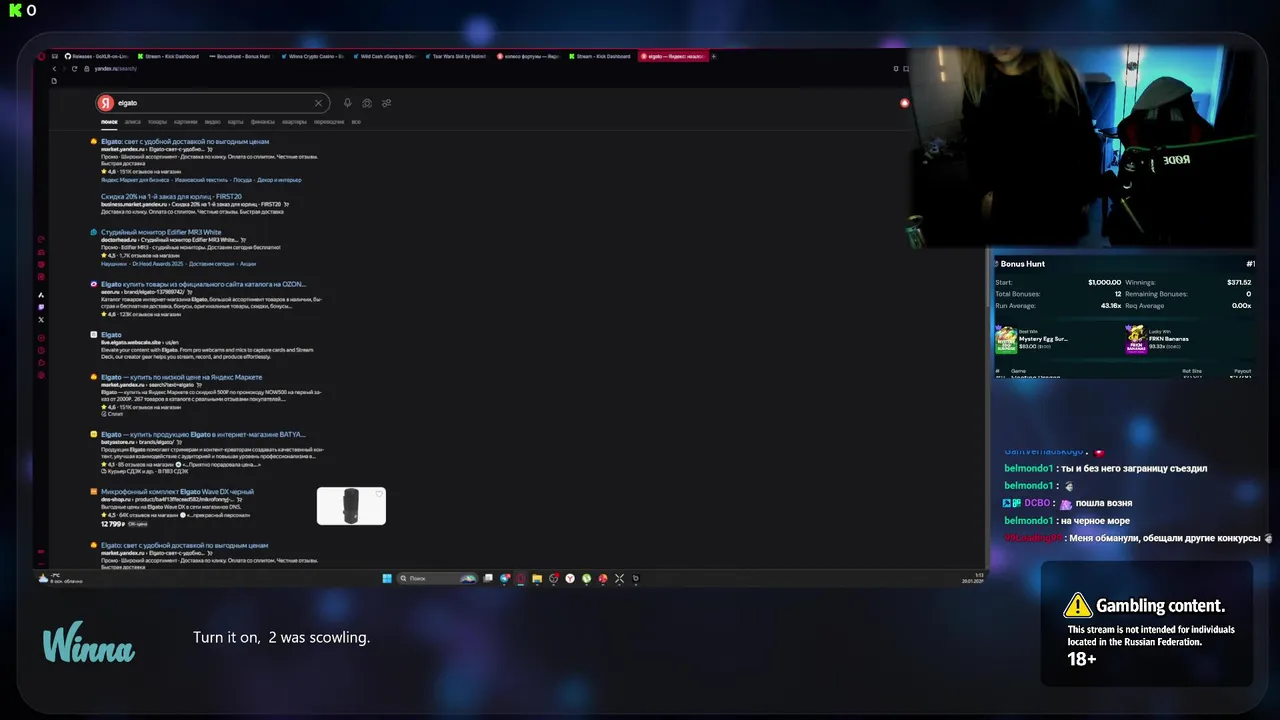Open the Winna Crypto Casino browser tab
Screen dimensions: 1280x720
(x=312, y=56)
